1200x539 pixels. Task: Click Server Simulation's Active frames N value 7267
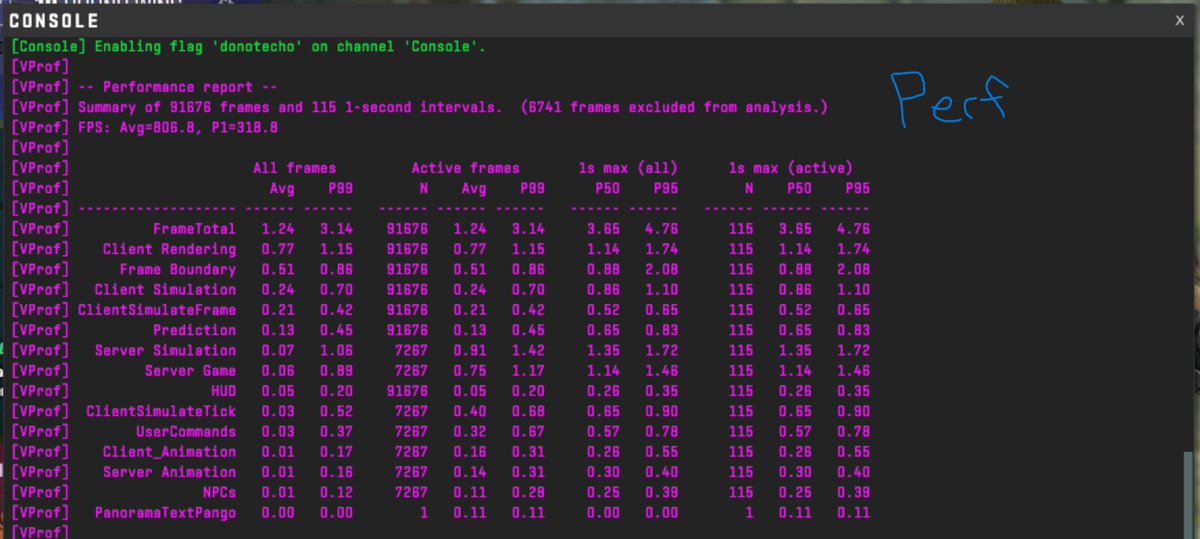pyautogui.click(x=410, y=350)
